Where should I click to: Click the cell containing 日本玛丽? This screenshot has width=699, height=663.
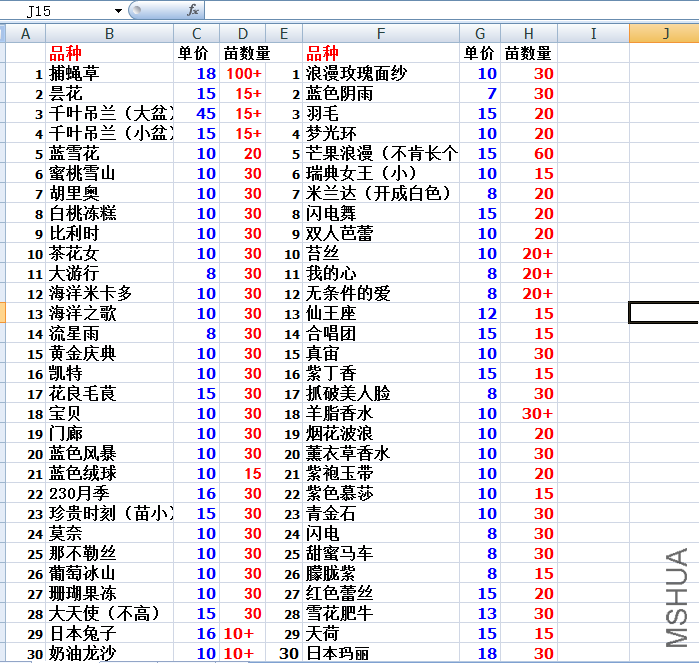(381, 653)
